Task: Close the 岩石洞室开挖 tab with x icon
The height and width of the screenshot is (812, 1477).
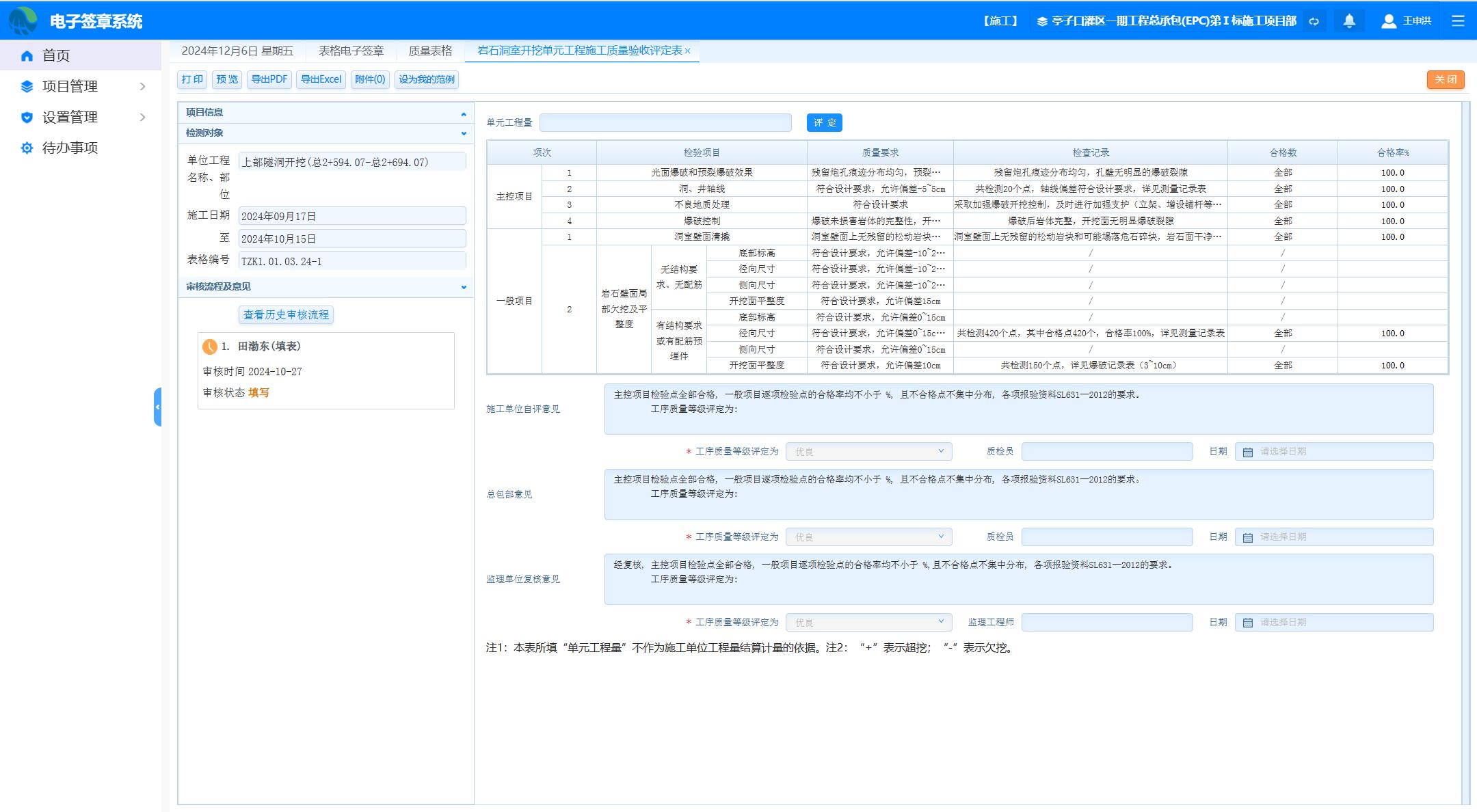Action: tap(688, 51)
